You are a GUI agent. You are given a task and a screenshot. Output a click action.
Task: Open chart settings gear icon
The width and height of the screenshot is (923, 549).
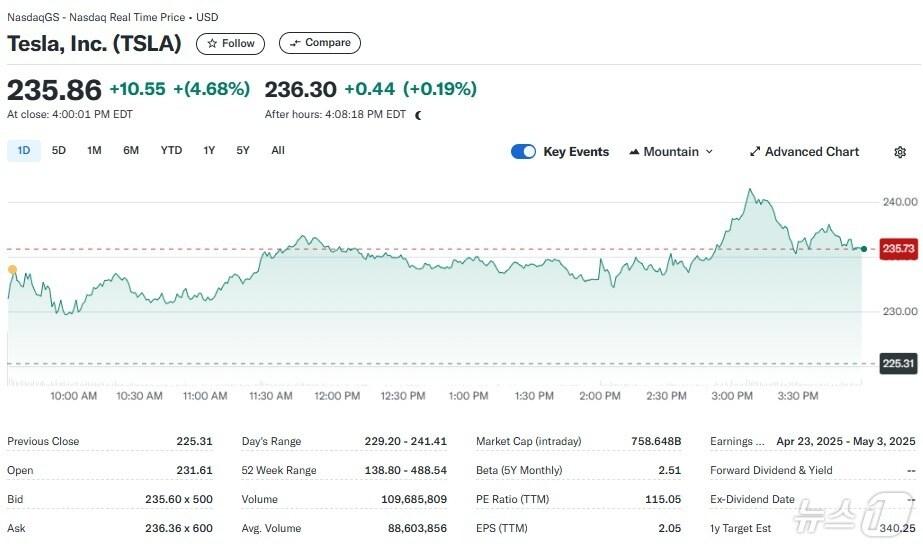[x=900, y=152]
